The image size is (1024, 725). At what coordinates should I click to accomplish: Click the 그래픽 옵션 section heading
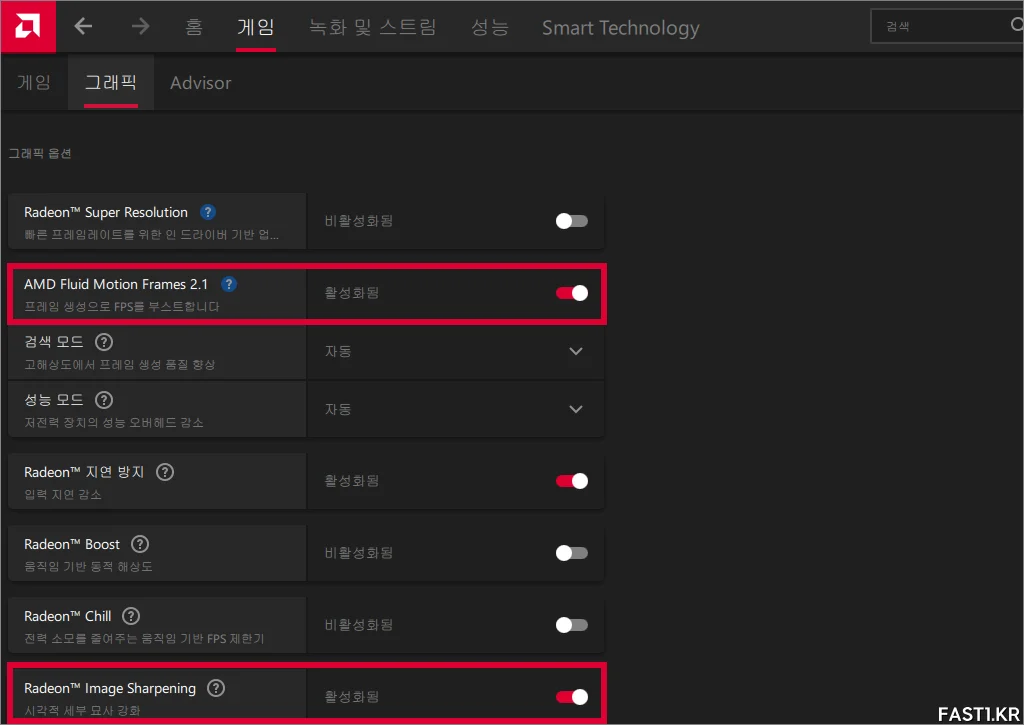(x=40, y=153)
